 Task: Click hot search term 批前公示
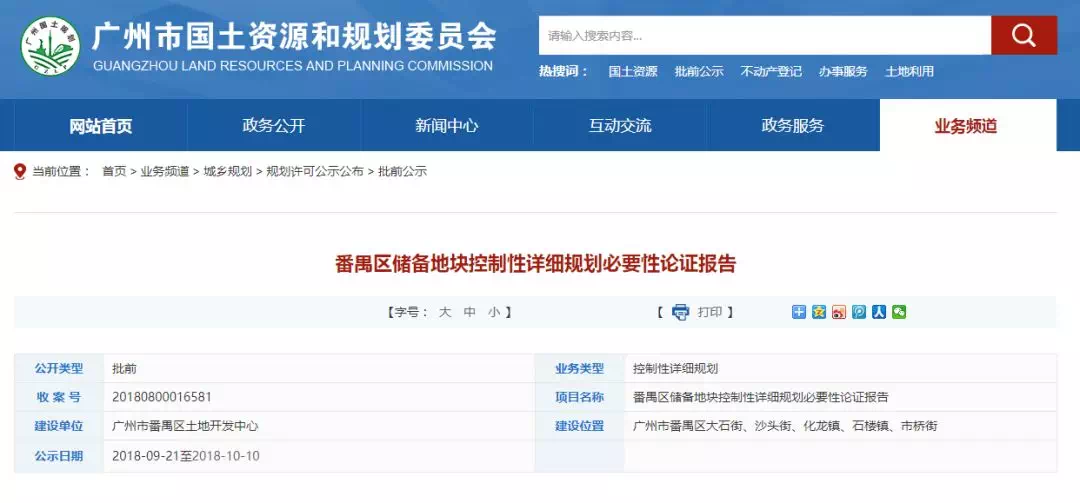(x=699, y=72)
